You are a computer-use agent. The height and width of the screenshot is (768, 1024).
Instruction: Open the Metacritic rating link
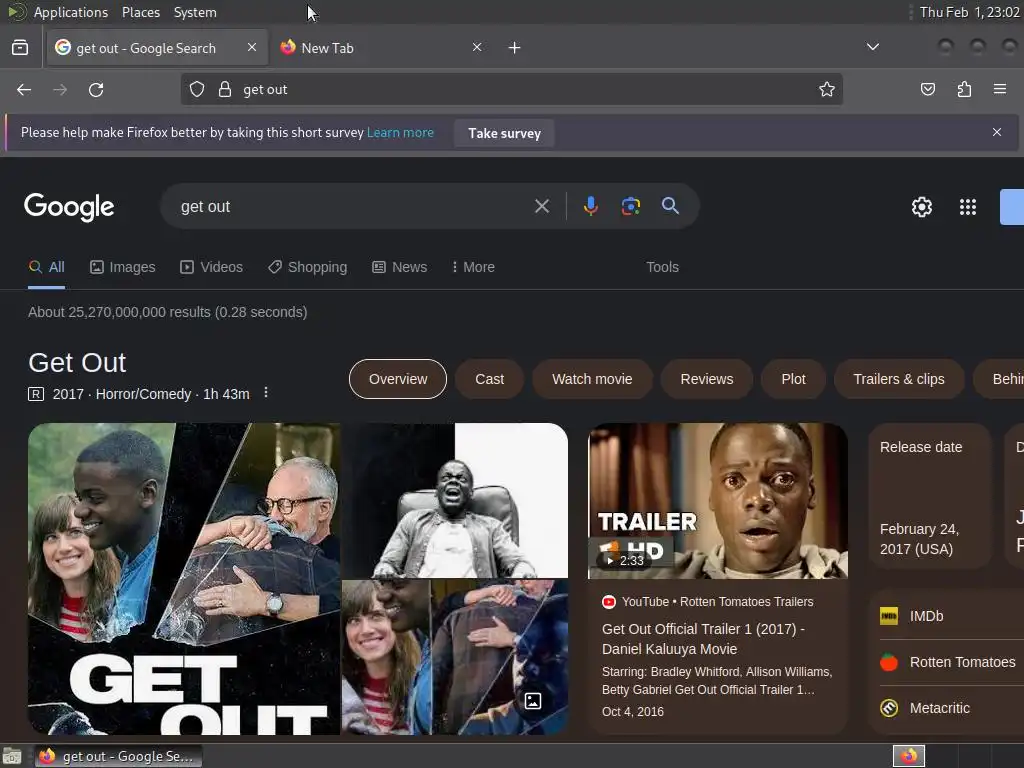point(939,708)
